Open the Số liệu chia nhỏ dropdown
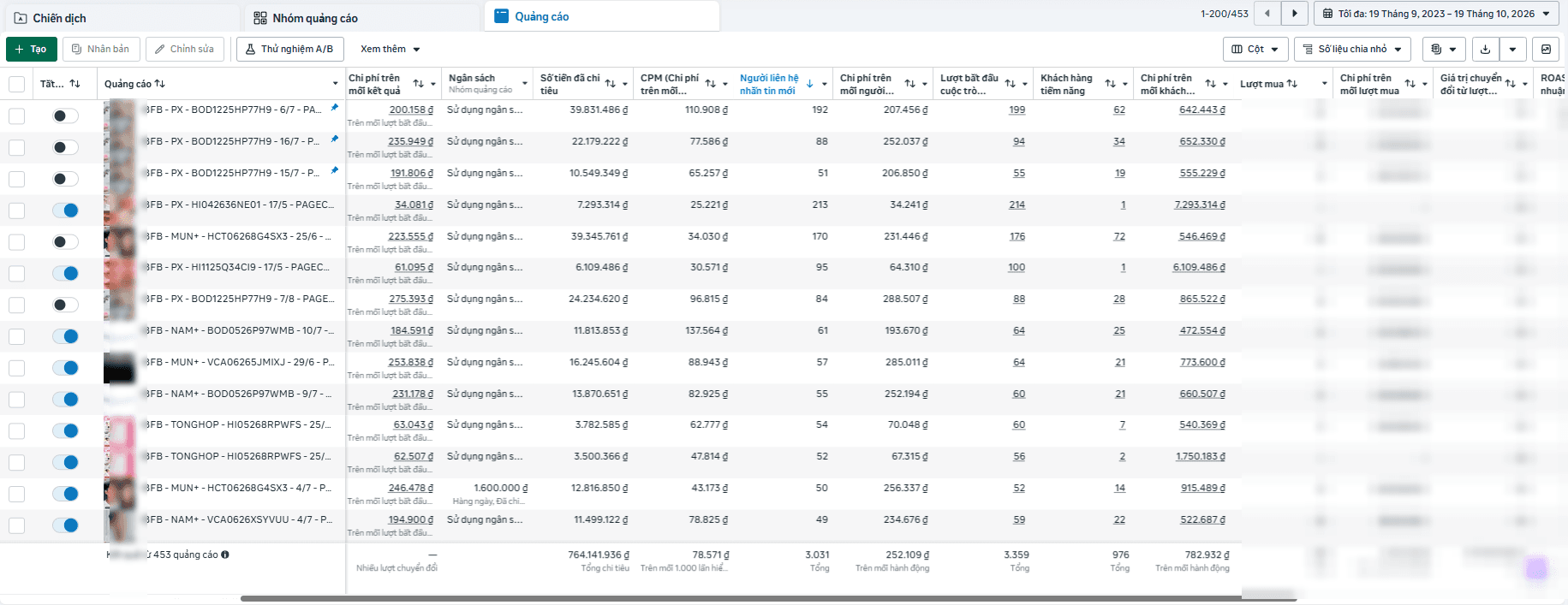This screenshot has height=605, width=1568. (1352, 49)
